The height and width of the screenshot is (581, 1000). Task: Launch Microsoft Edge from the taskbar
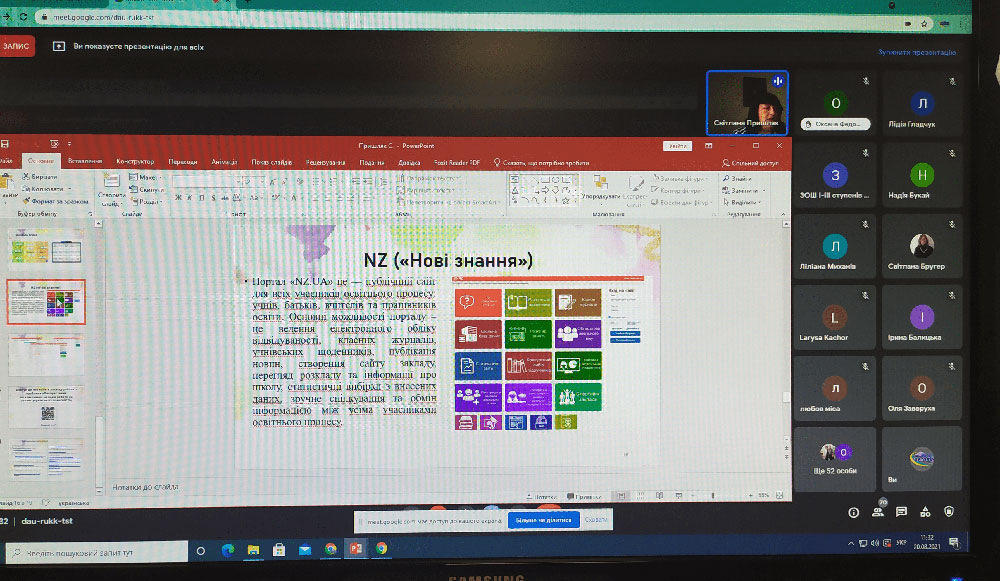(228, 550)
